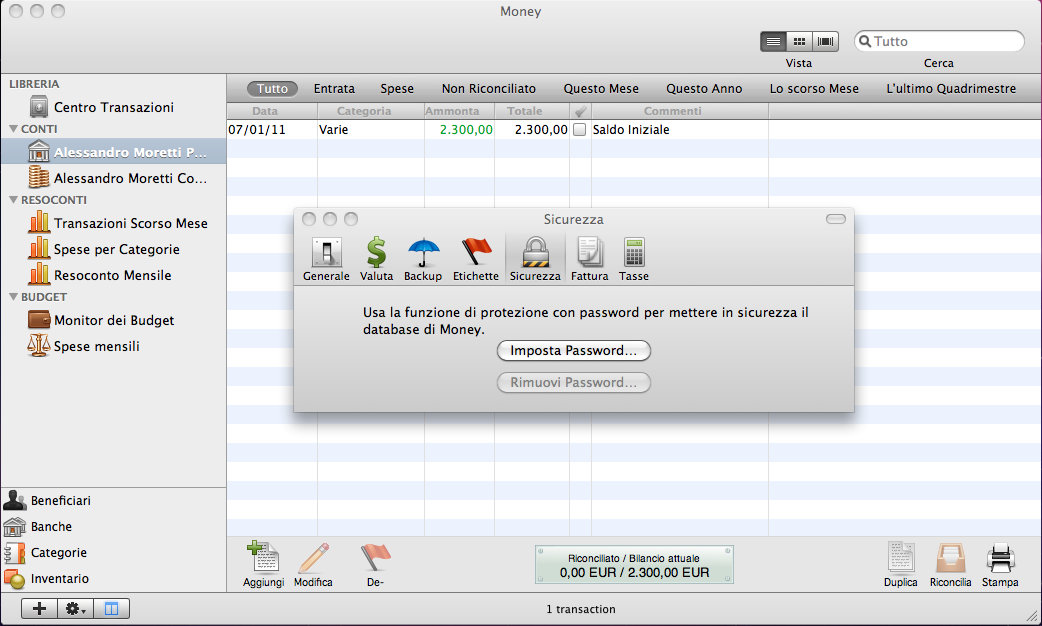
Task: Select the Sicurezza padlock preferences pane
Action: point(535,259)
